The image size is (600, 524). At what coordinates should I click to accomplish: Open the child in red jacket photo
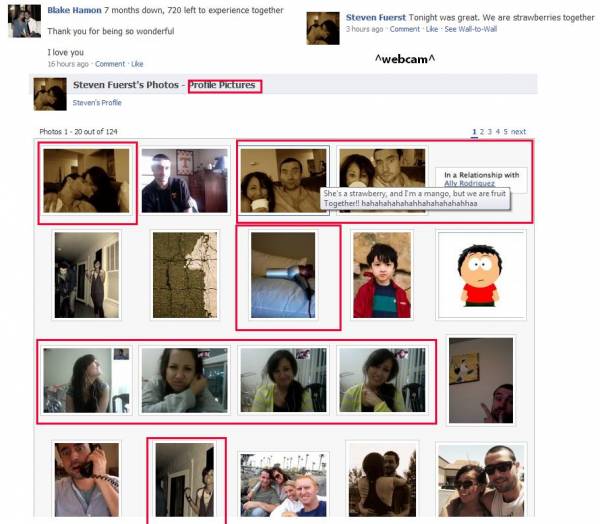pyautogui.click(x=381, y=275)
